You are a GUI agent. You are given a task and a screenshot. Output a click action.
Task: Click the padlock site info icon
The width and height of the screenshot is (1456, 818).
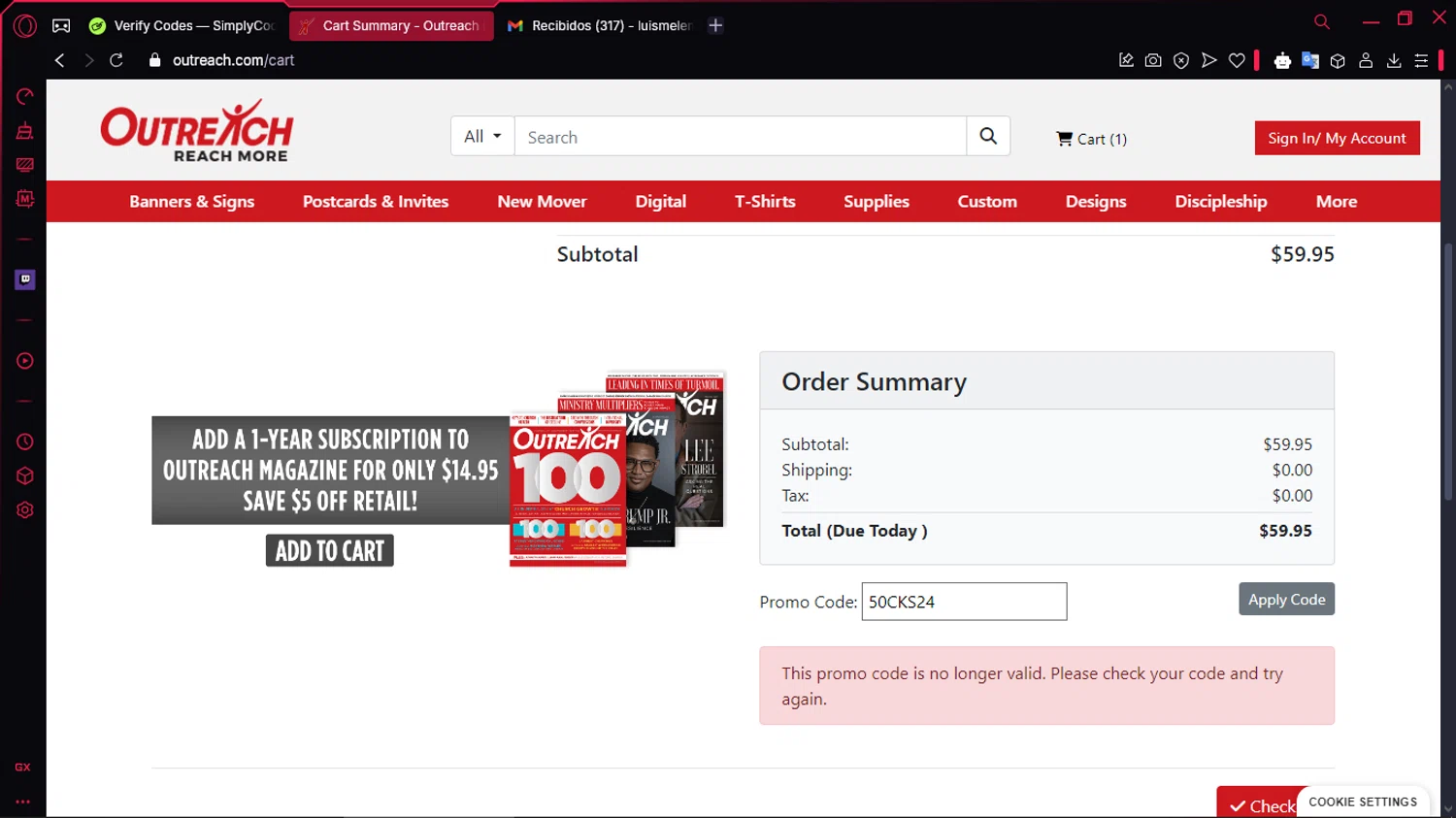[154, 60]
